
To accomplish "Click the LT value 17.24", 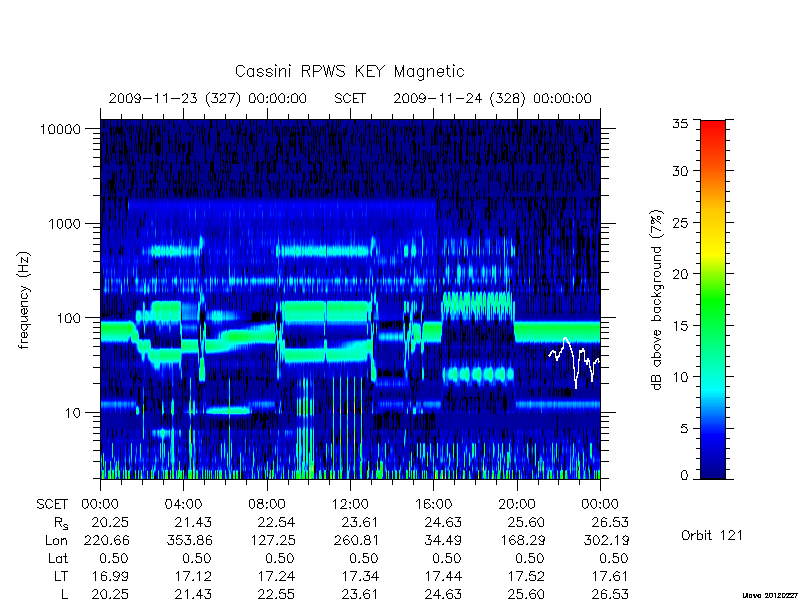I will pos(276,576).
